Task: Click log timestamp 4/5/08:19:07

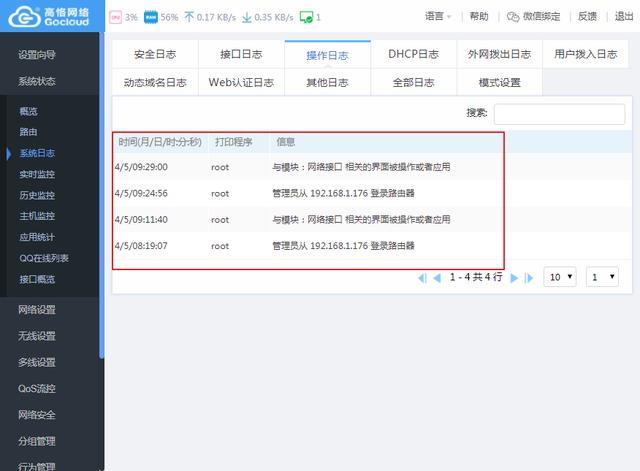Action: tap(141, 246)
